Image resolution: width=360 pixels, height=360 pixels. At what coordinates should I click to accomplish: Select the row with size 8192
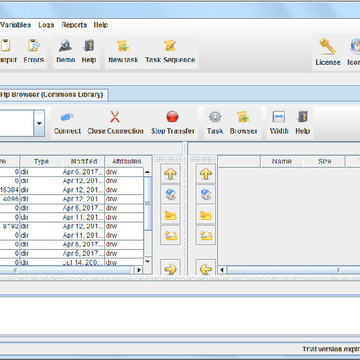tap(72, 226)
